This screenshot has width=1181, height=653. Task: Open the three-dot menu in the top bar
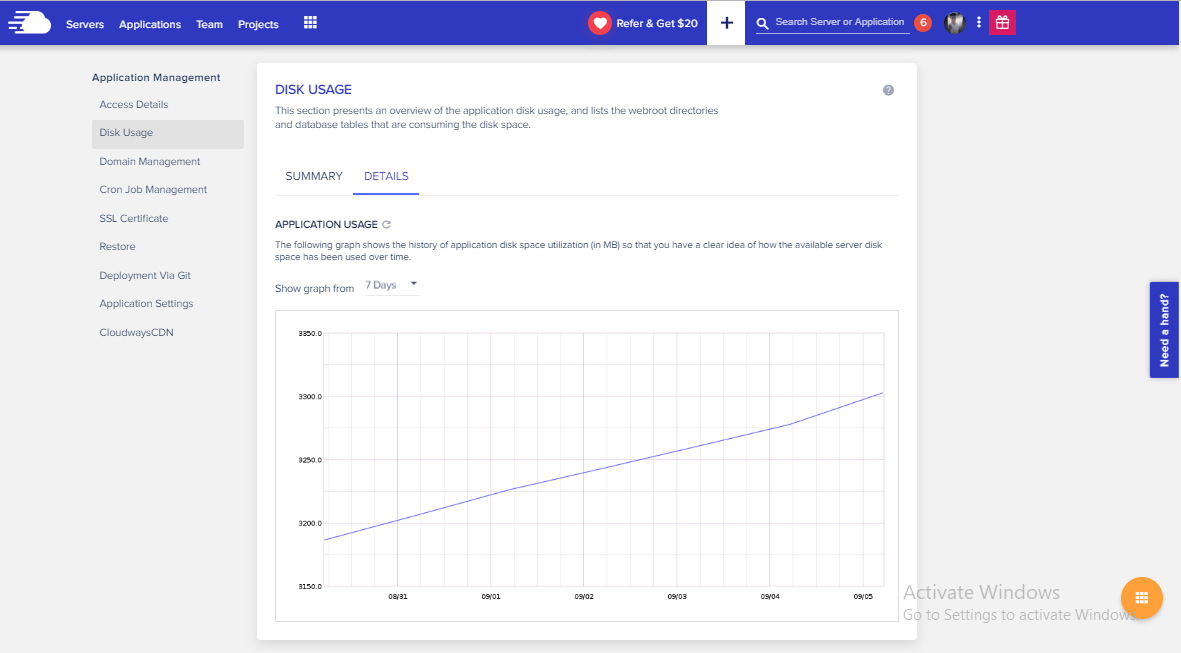point(978,21)
